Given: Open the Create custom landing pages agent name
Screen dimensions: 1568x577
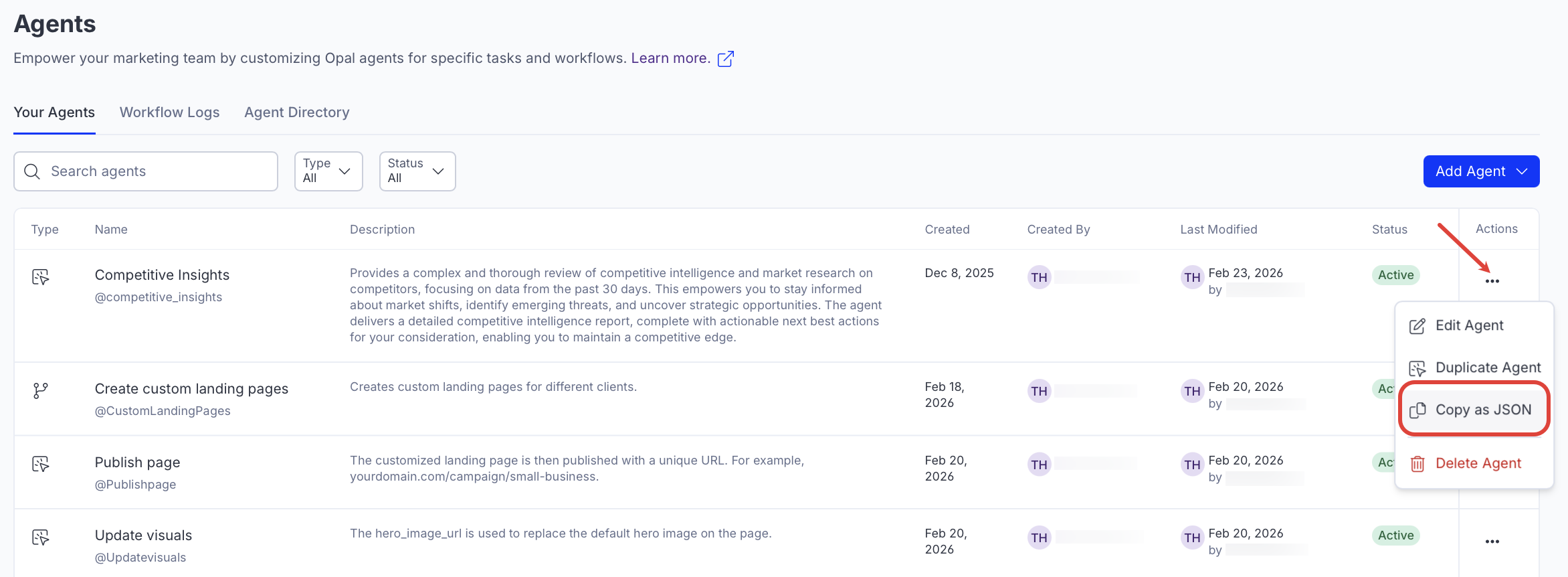Looking at the screenshot, I should (191, 389).
